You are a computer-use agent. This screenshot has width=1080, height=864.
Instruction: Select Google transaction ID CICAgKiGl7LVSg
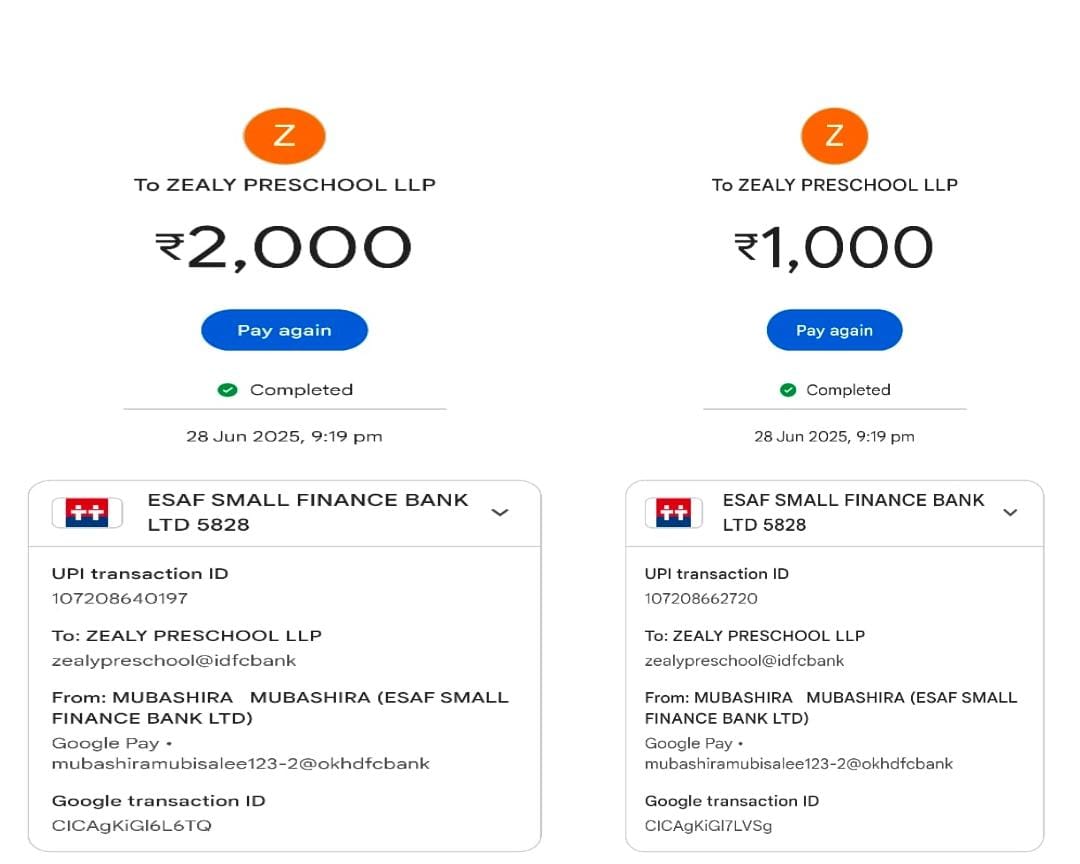708,826
